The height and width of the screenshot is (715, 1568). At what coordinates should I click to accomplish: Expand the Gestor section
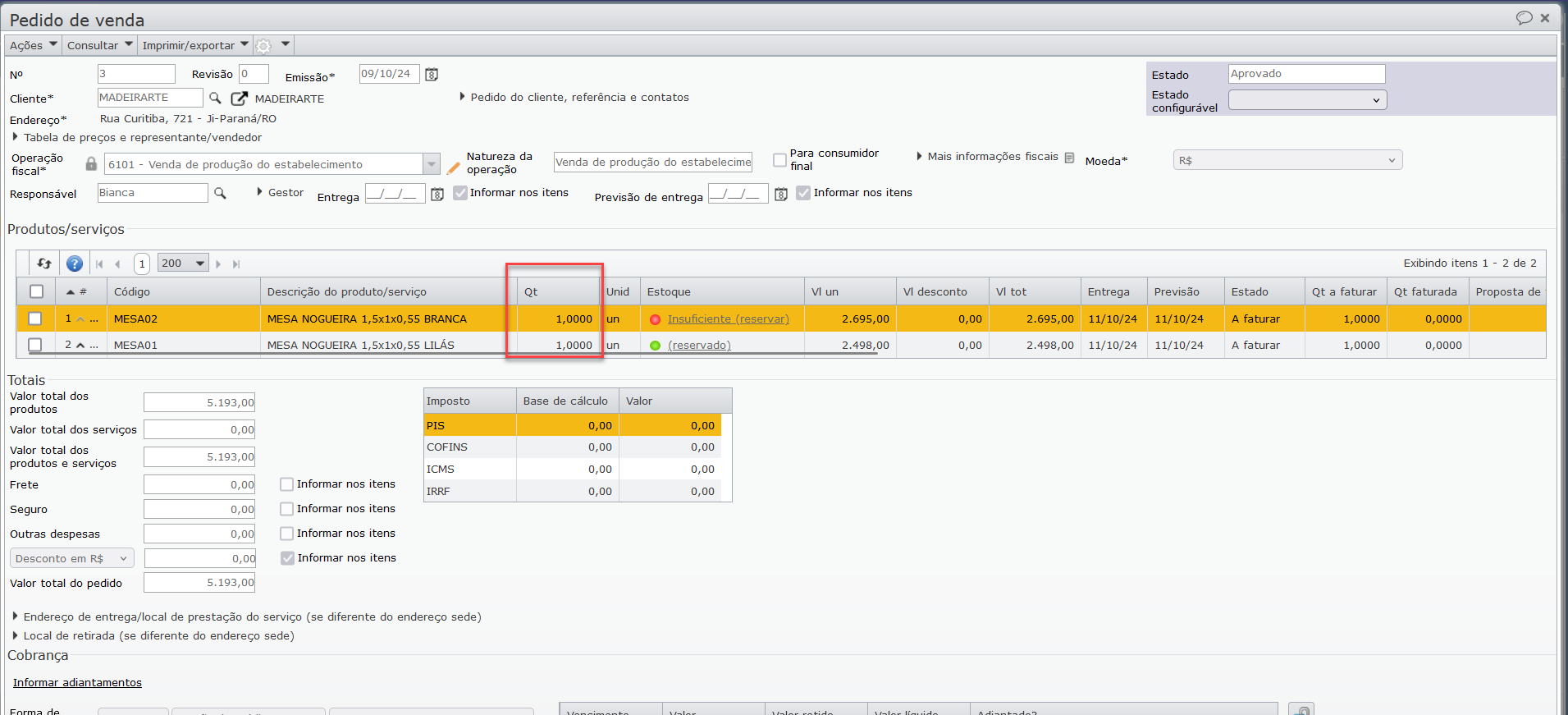280,192
